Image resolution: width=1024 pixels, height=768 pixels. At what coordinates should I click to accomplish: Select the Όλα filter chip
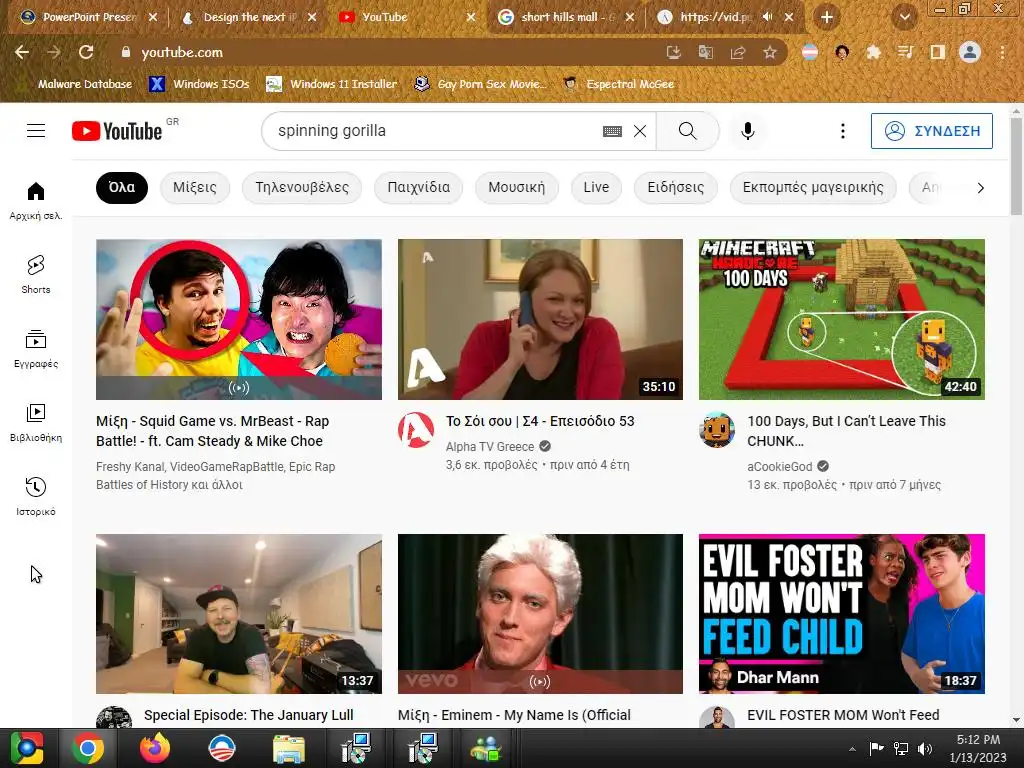(x=122, y=187)
